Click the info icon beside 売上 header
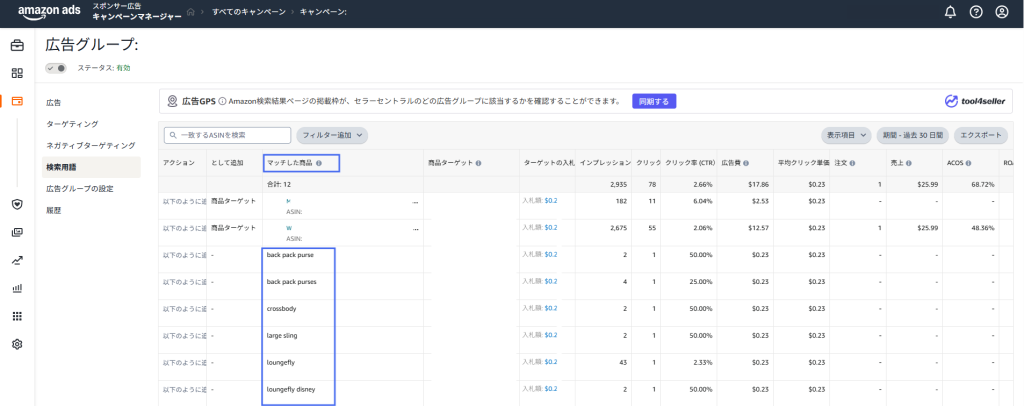The image size is (1024, 406). click(x=908, y=163)
